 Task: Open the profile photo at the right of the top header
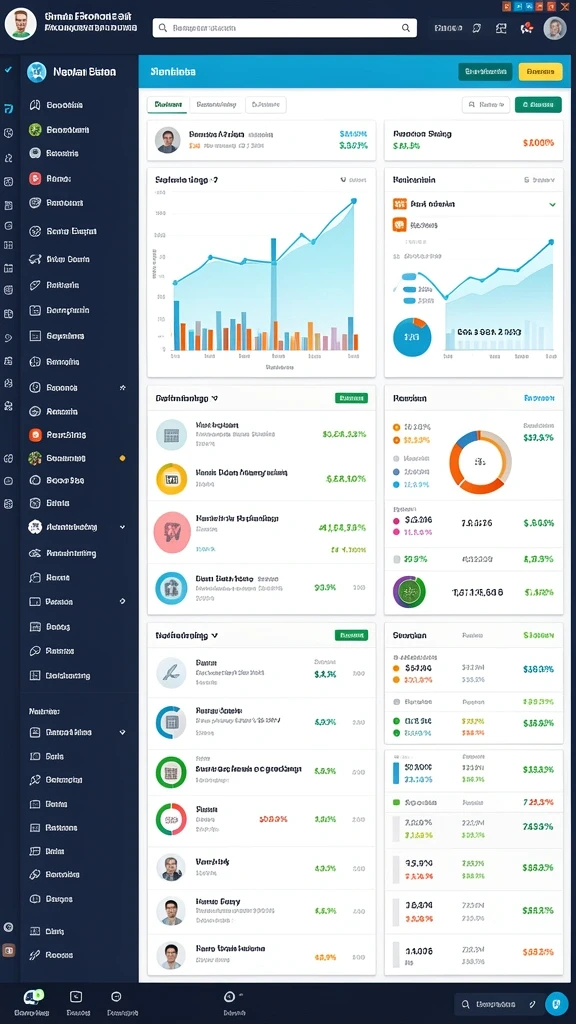[554, 28]
